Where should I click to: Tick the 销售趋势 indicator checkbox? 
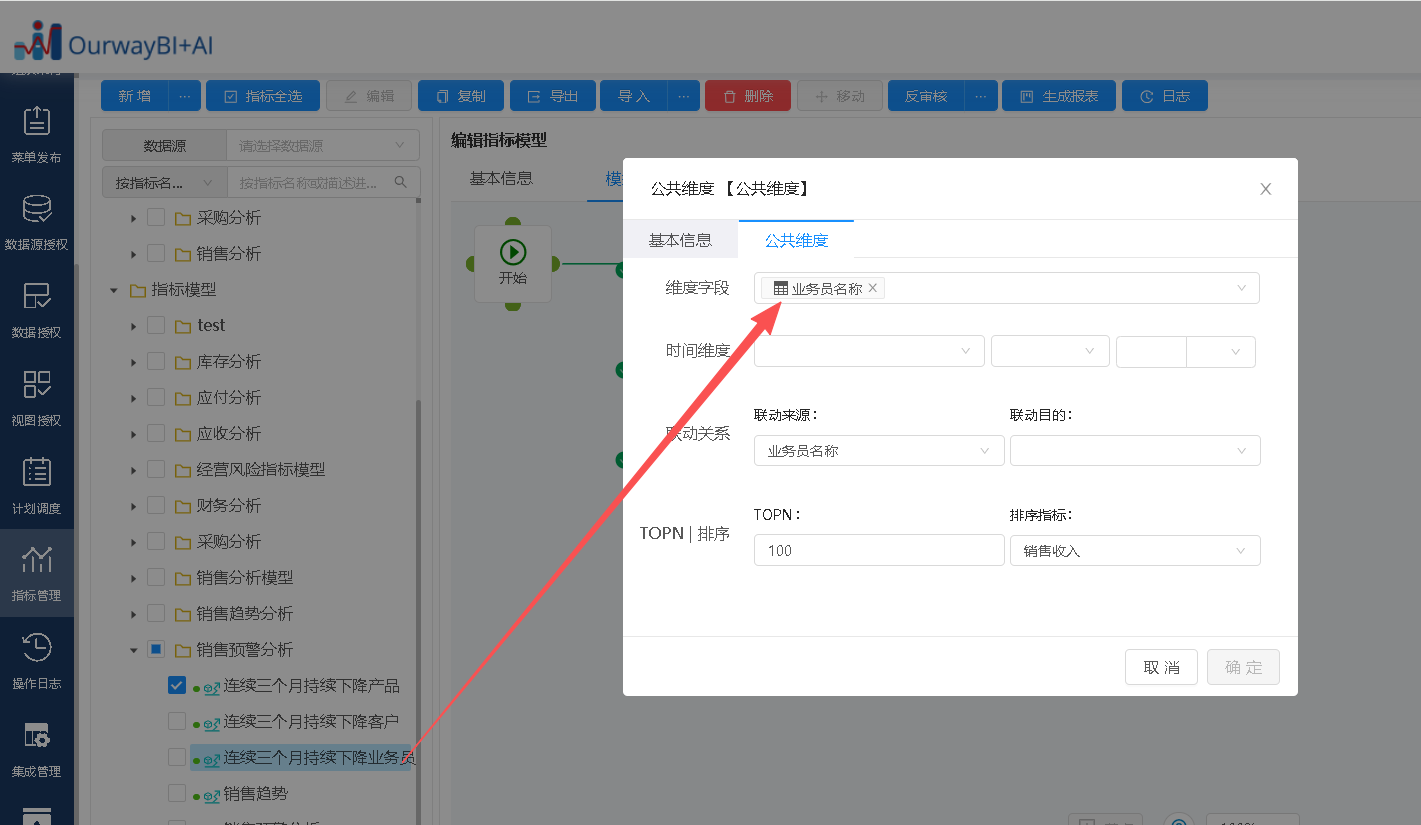177,793
